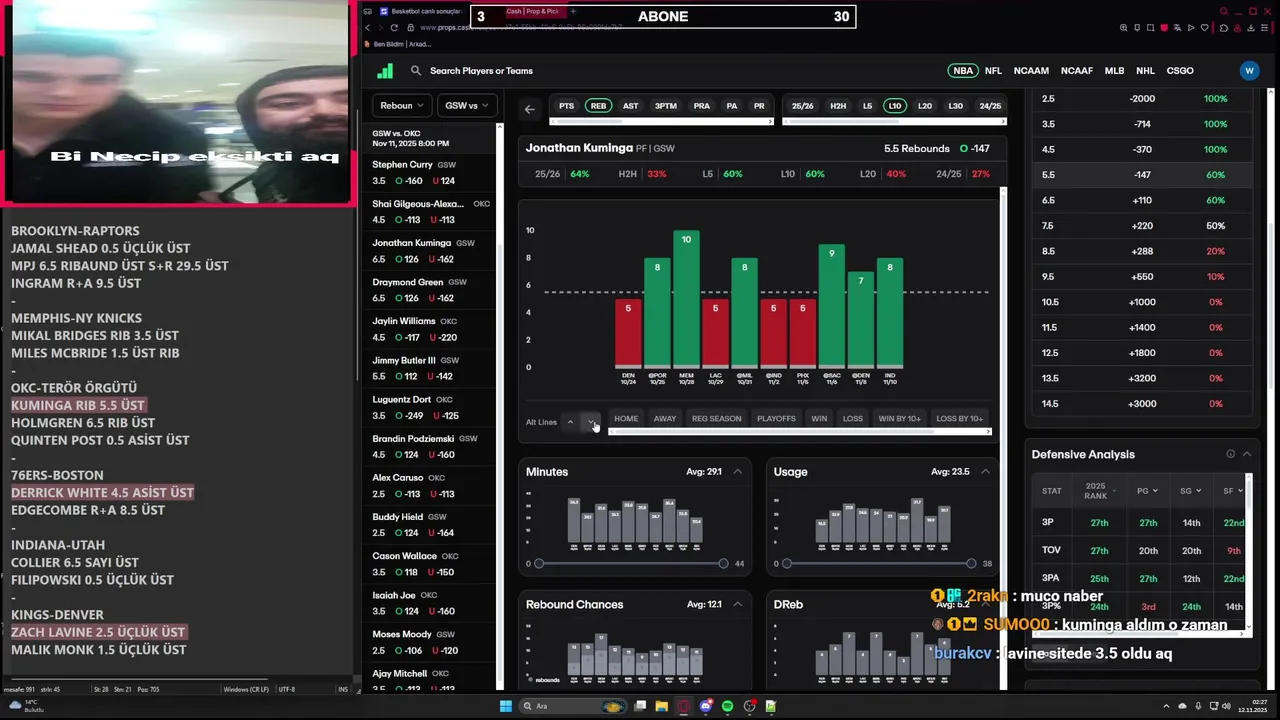Adjust the Usage range slider left handle
Viewport: 1280px width, 720px height.
click(786, 564)
